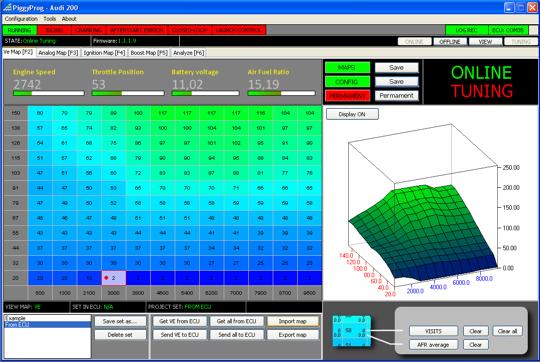Click the PiggyProg app icon in title bar
540x362 pixels.
point(7,7)
